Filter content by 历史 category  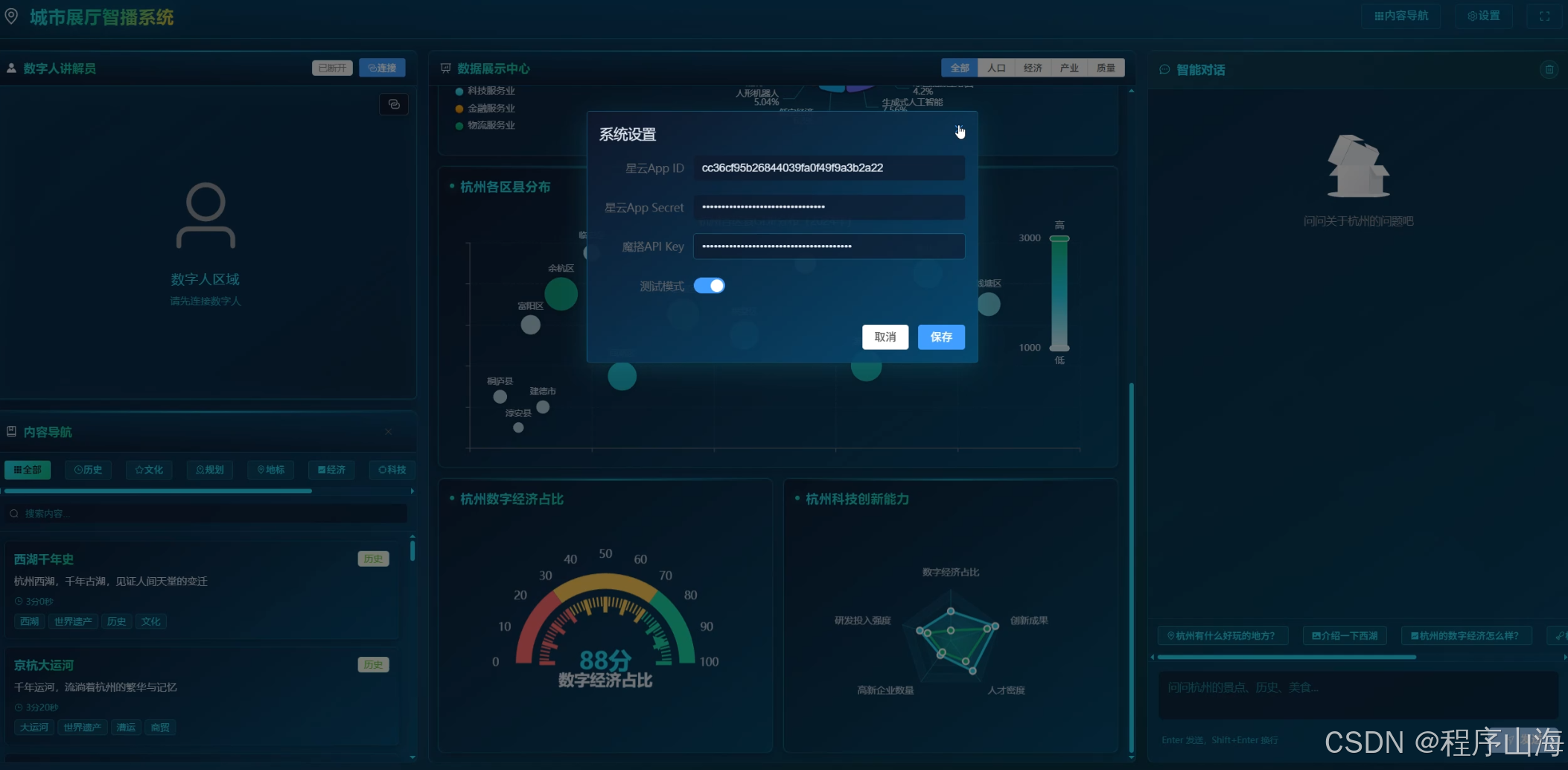(x=89, y=470)
